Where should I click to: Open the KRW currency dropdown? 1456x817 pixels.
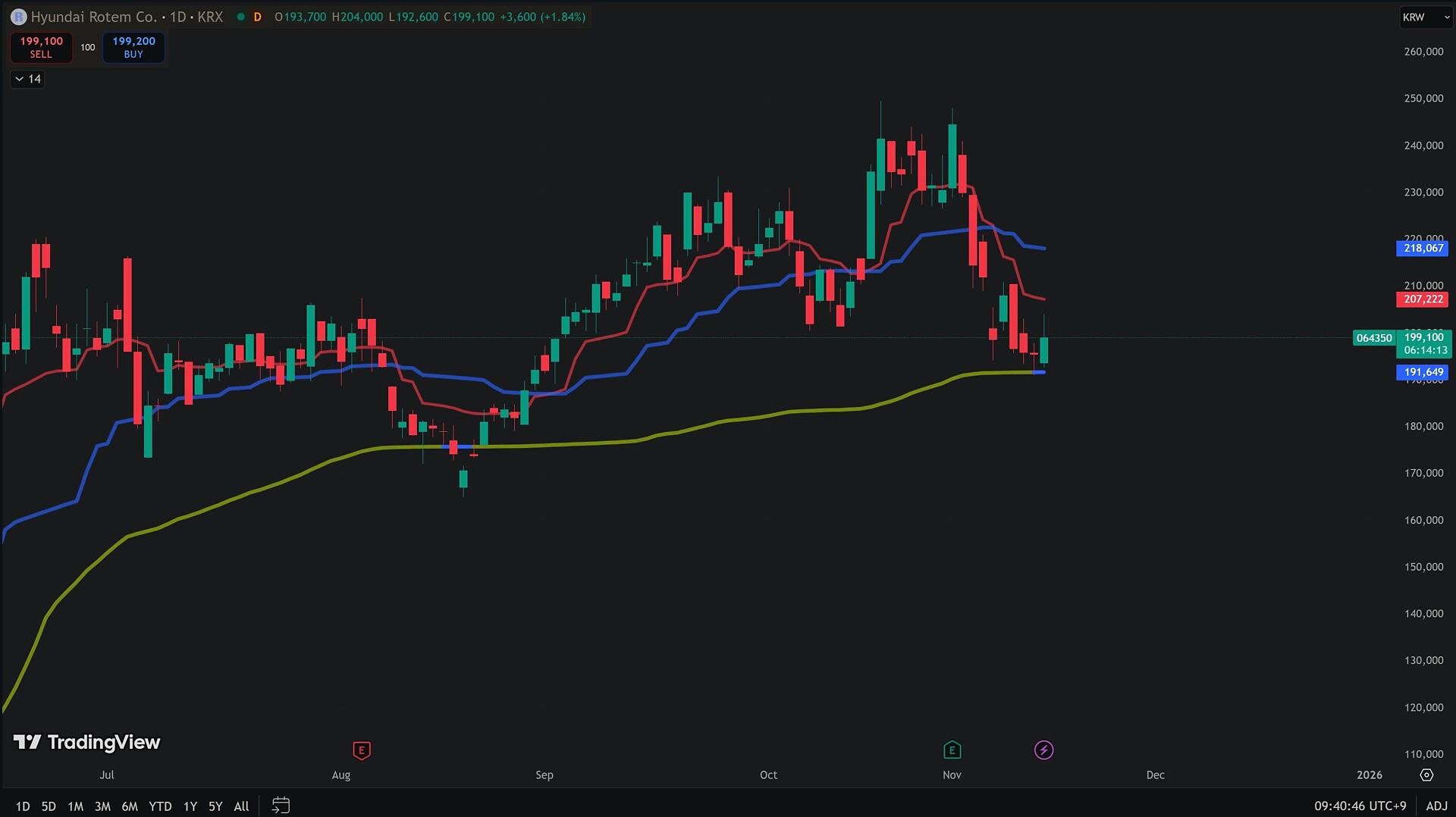tap(1425, 17)
